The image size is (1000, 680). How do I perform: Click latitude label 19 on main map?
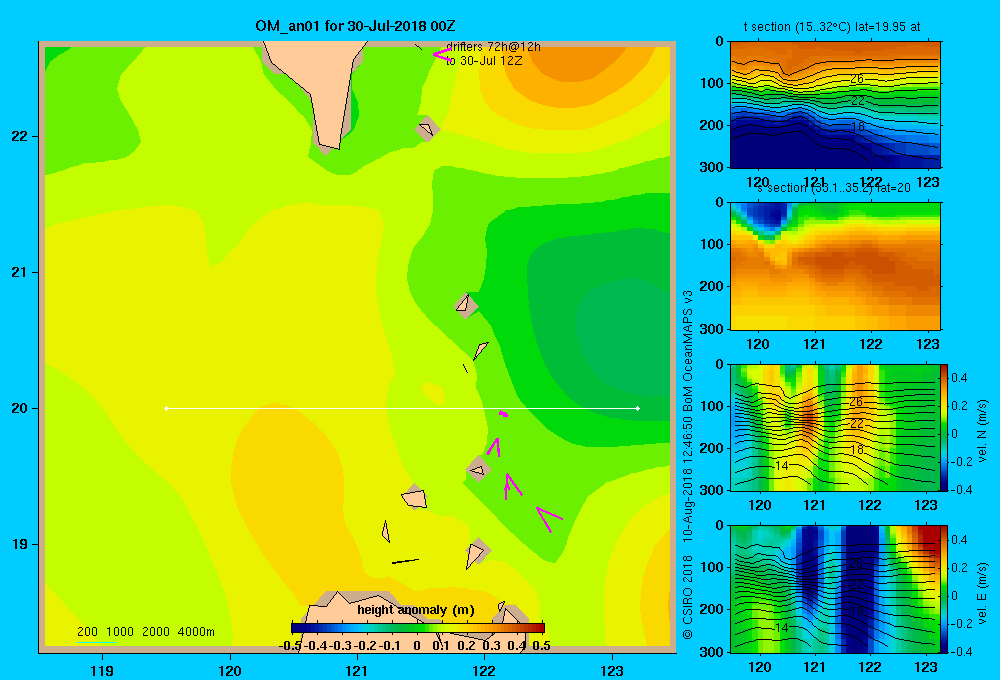pos(20,544)
